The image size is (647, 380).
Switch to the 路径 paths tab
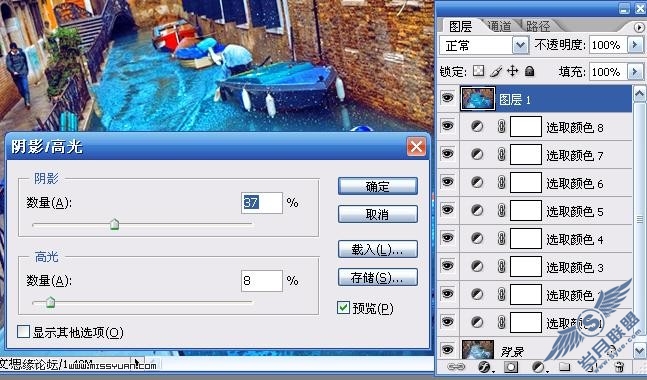(538, 26)
